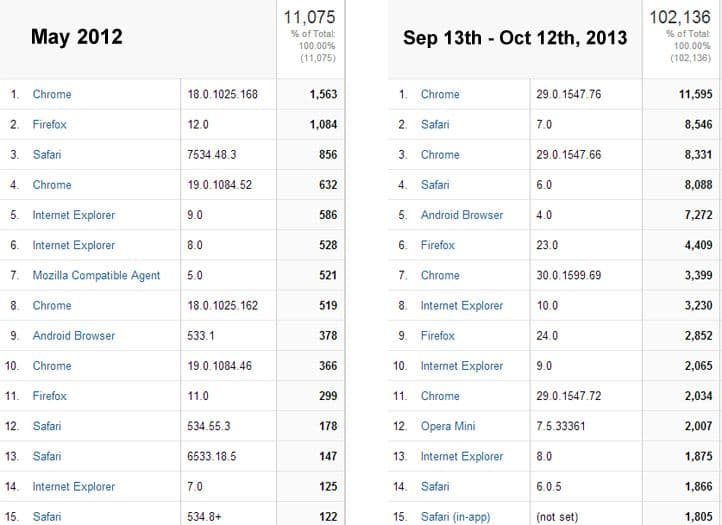Click Android Browser link with version 533.1

(73, 336)
